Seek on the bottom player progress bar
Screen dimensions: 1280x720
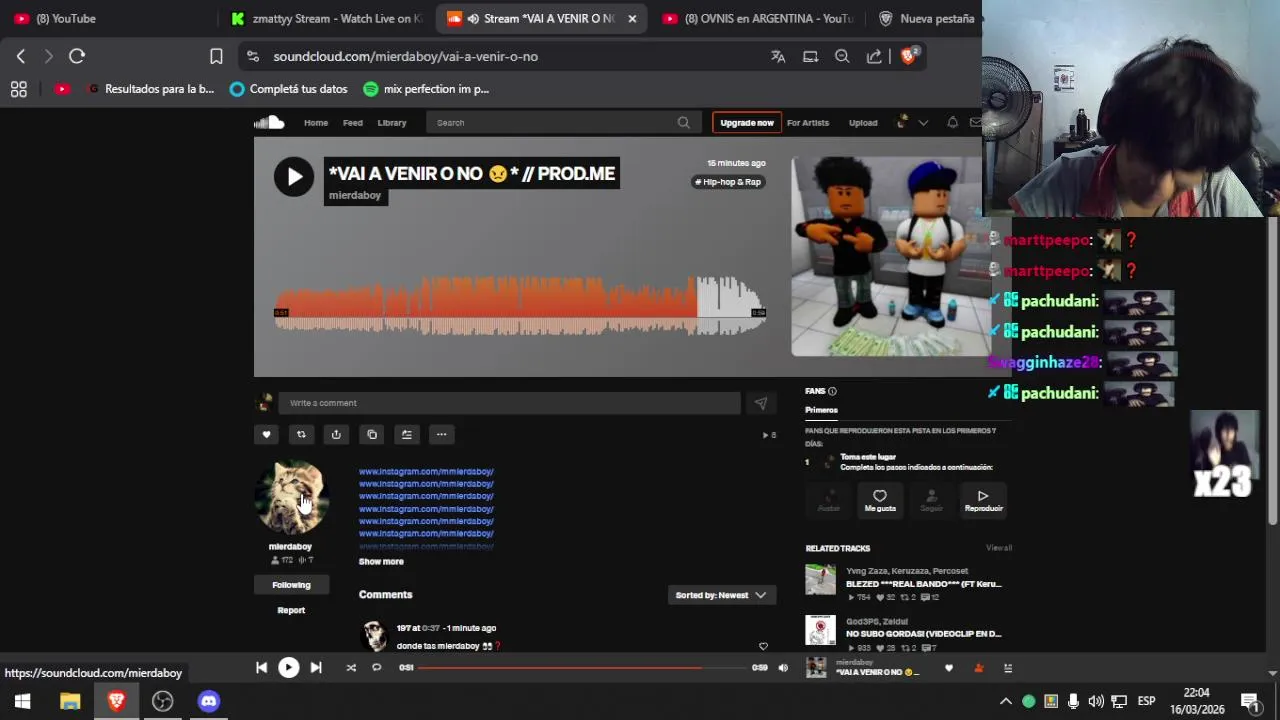click(583, 668)
